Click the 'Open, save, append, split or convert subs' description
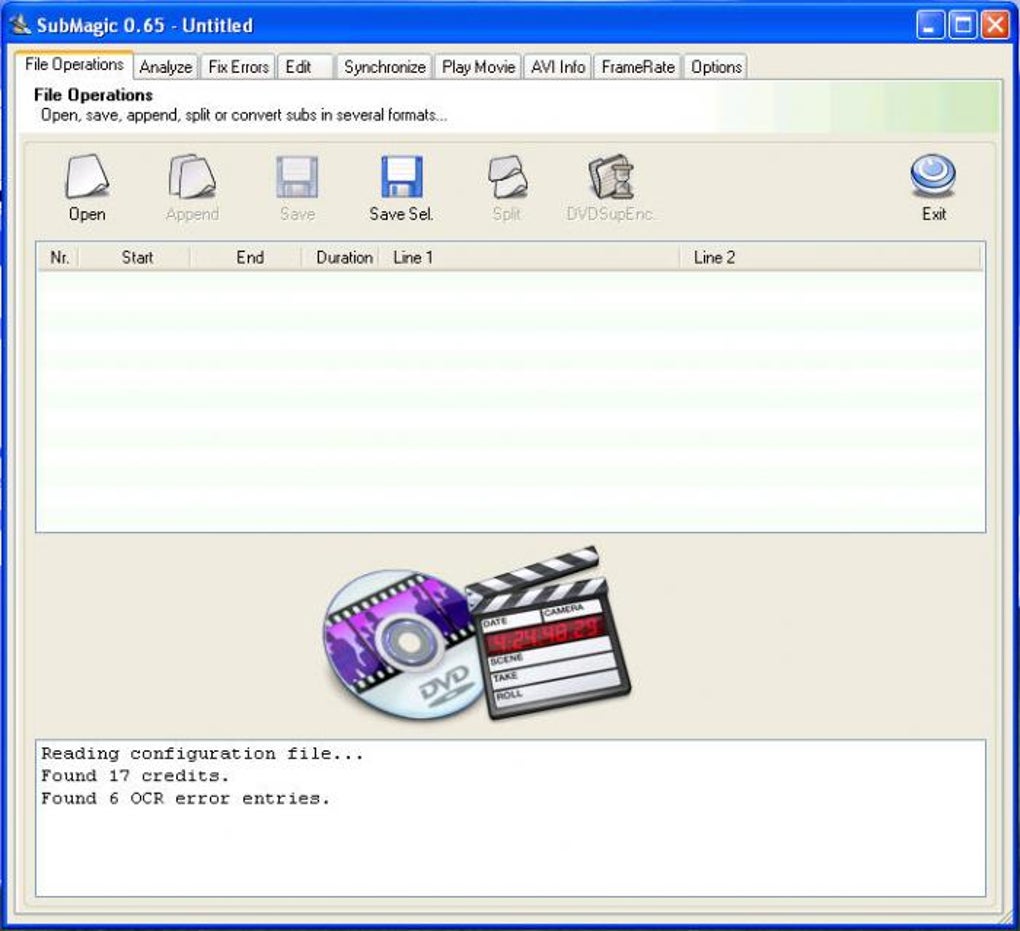This screenshot has width=1020, height=931. click(x=244, y=115)
